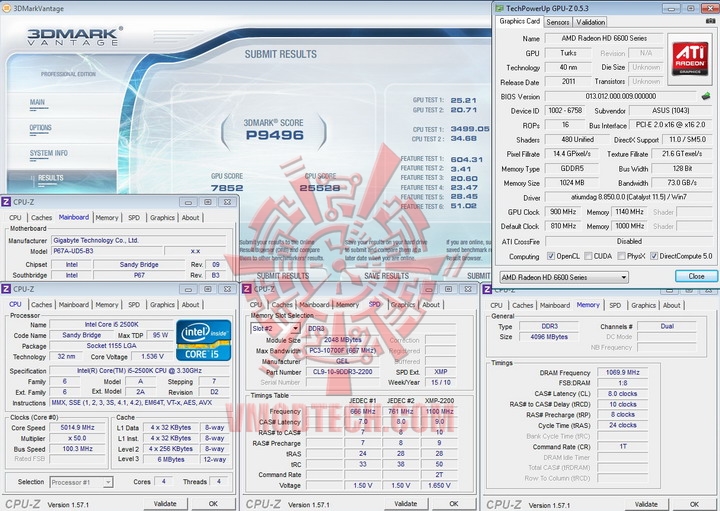Open MAIN section in 3DMark Vantage
Image resolution: width=720 pixels, height=511 pixels.
(37, 102)
